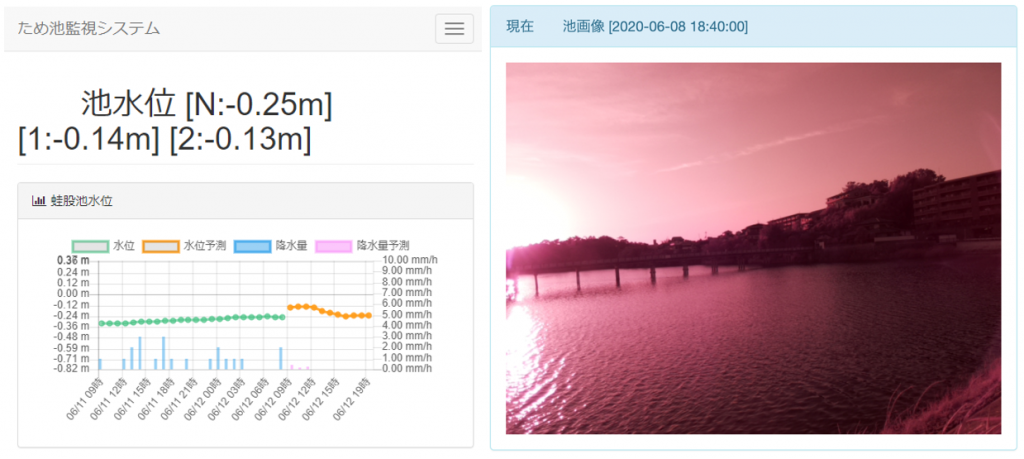Toggle the 水位 green legend box
Image resolution: width=1024 pixels, height=459 pixels.
(x=90, y=246)
